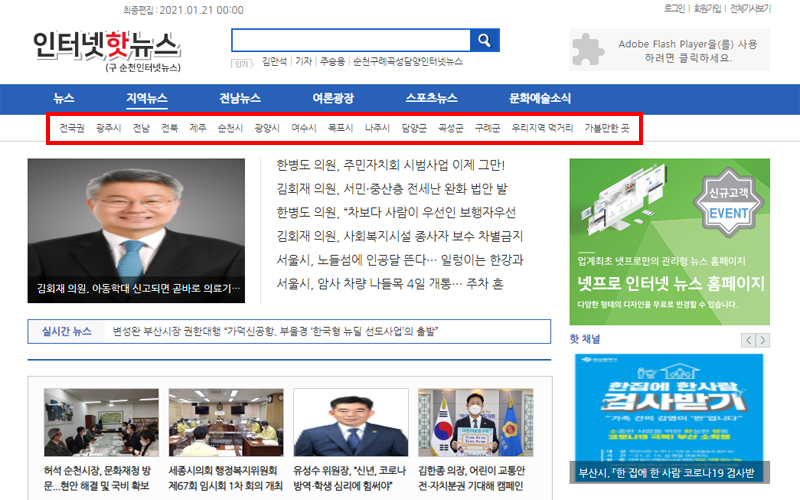The image size is (800, 500).
Task: Open caption 부산시, 한 집에 한 사람 코로나19
Action: [x=666, y=473]
